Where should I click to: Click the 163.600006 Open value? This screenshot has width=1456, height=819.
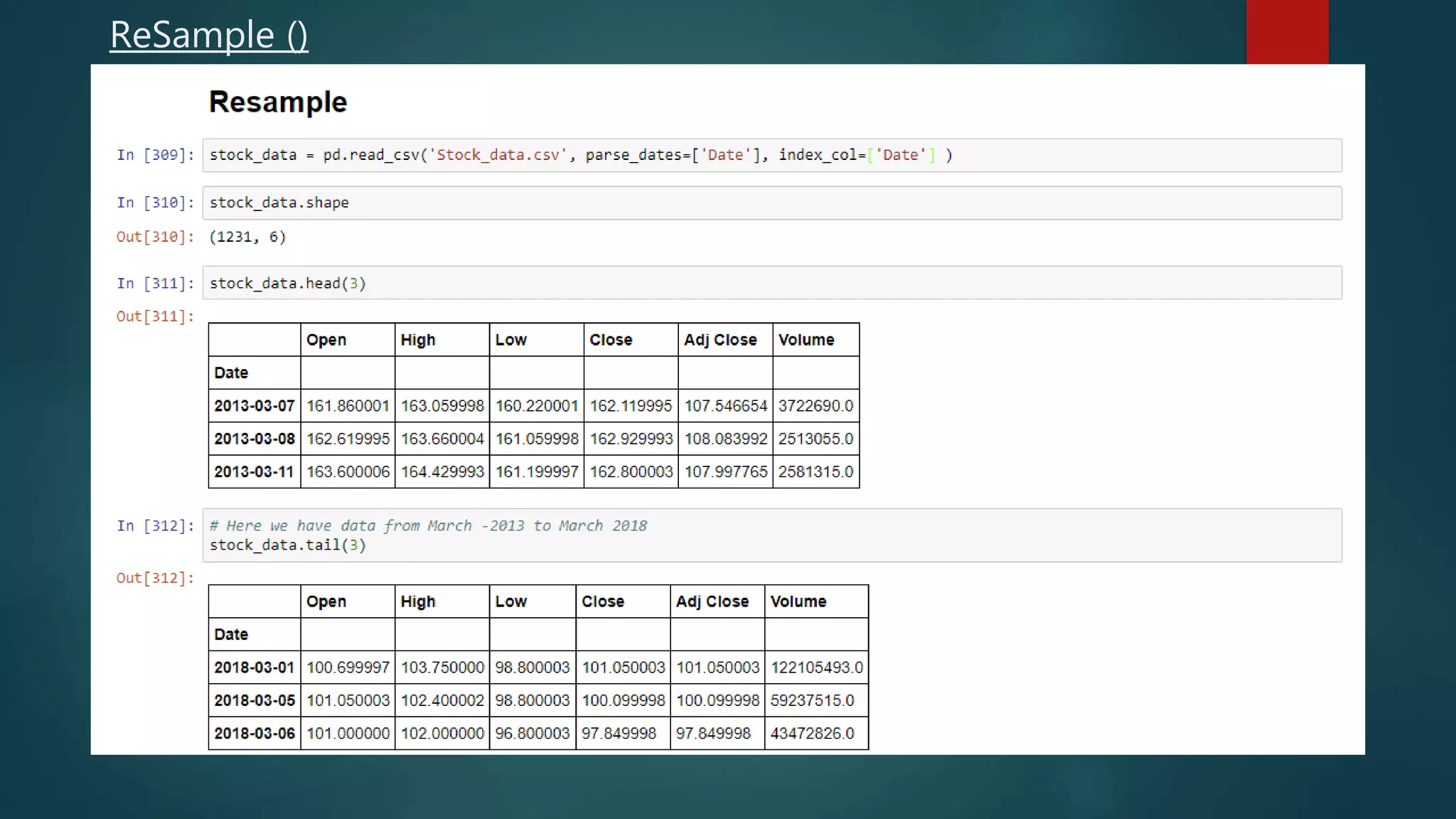(348, 472)
